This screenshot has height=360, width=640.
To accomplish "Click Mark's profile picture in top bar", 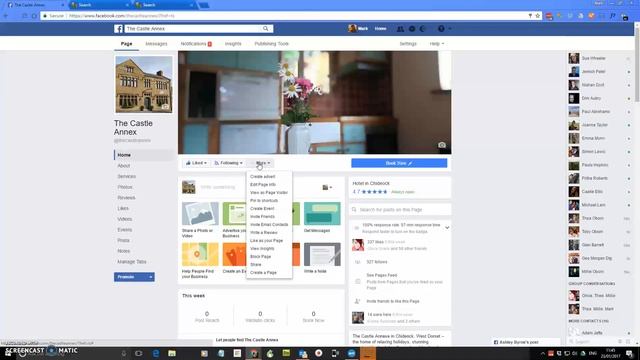I will pyautogui.click(x=352, y=28).
